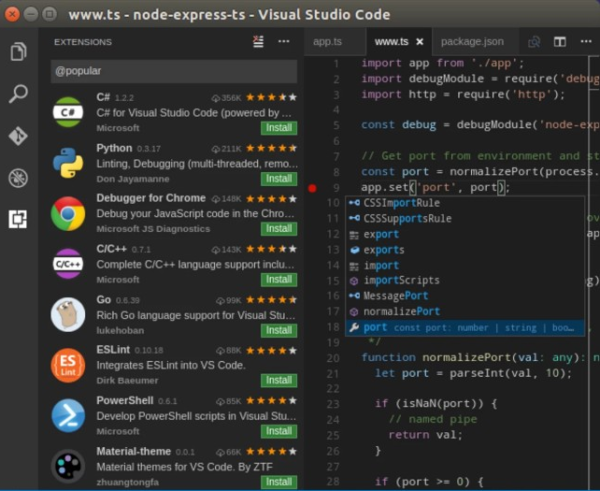Click lukehoban publisher name

pyautogui.click(x=120, y=330)
